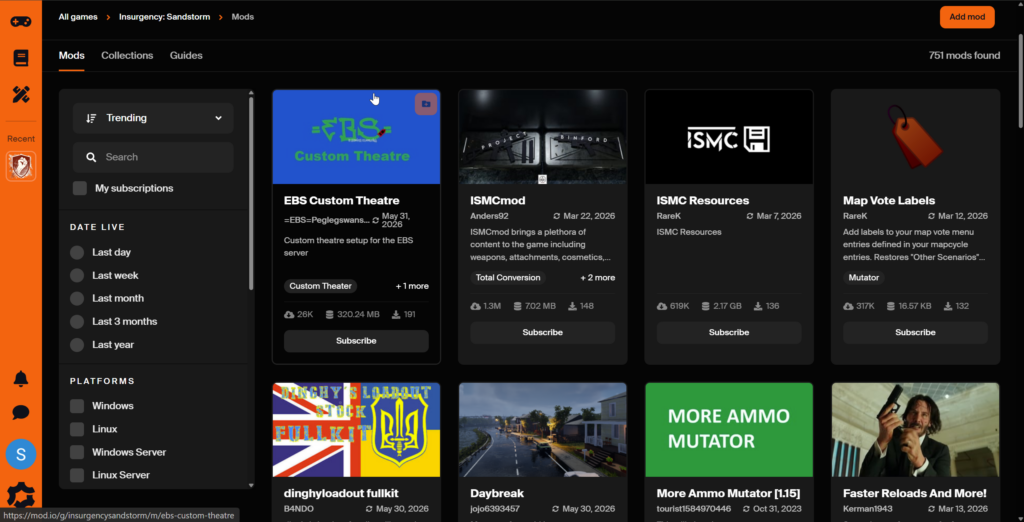The height and width of the screenshot is (522, 1024).
Task: Check the Windows platform filter
Action: tap(77, 406)
